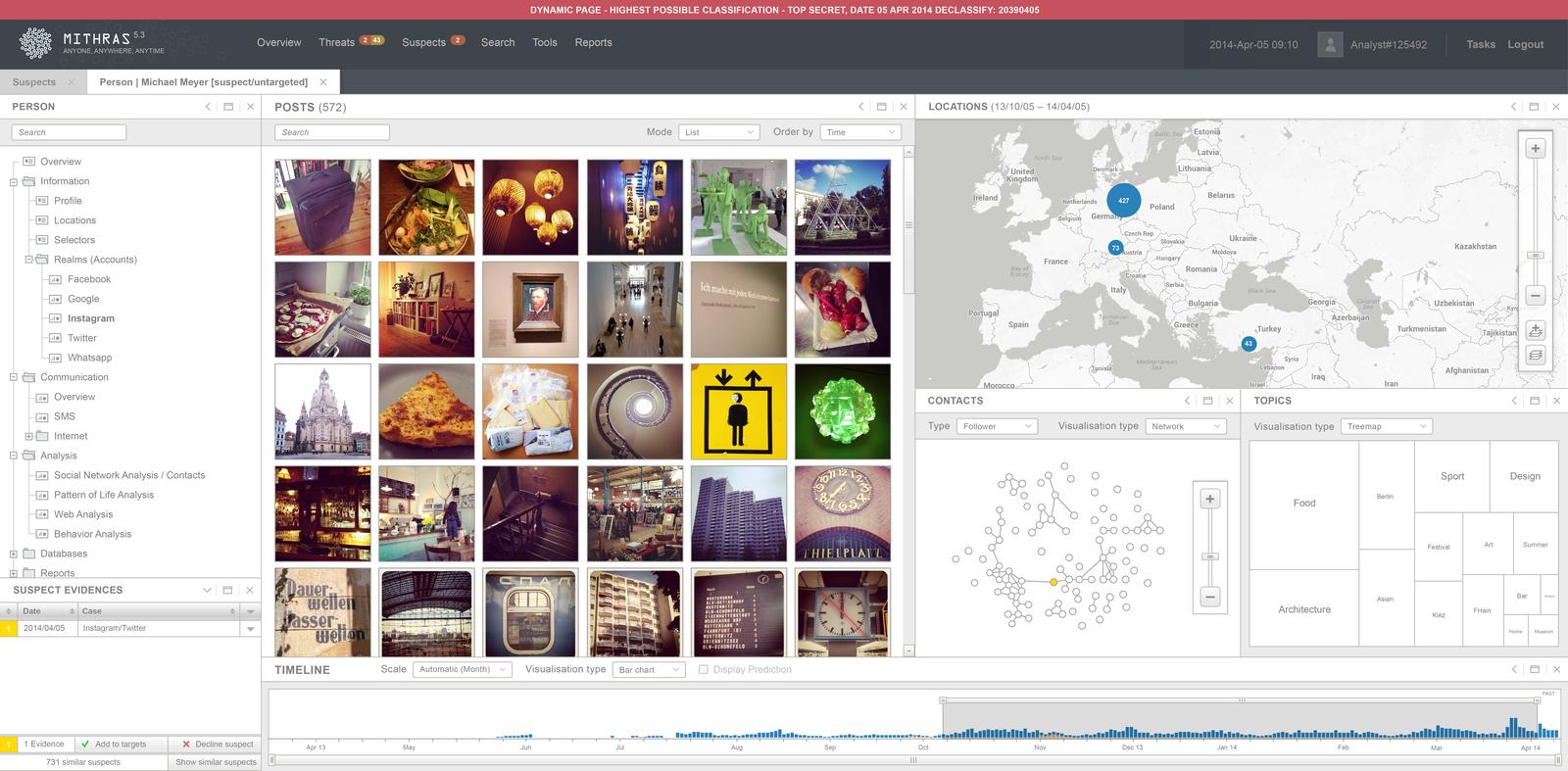Click the analyst avatar icon
The image size is (1568, 771).
(x=1330, y=44)
